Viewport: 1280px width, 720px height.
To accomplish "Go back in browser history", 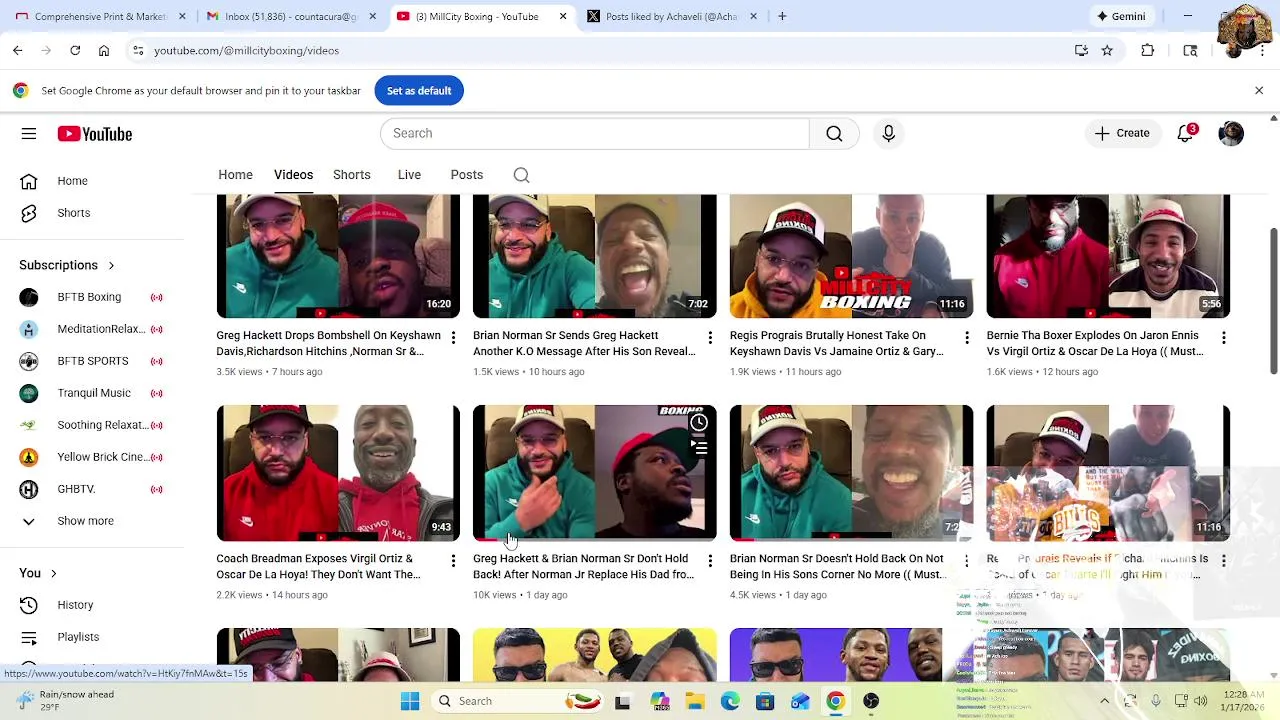I will (x=18, y=50).
